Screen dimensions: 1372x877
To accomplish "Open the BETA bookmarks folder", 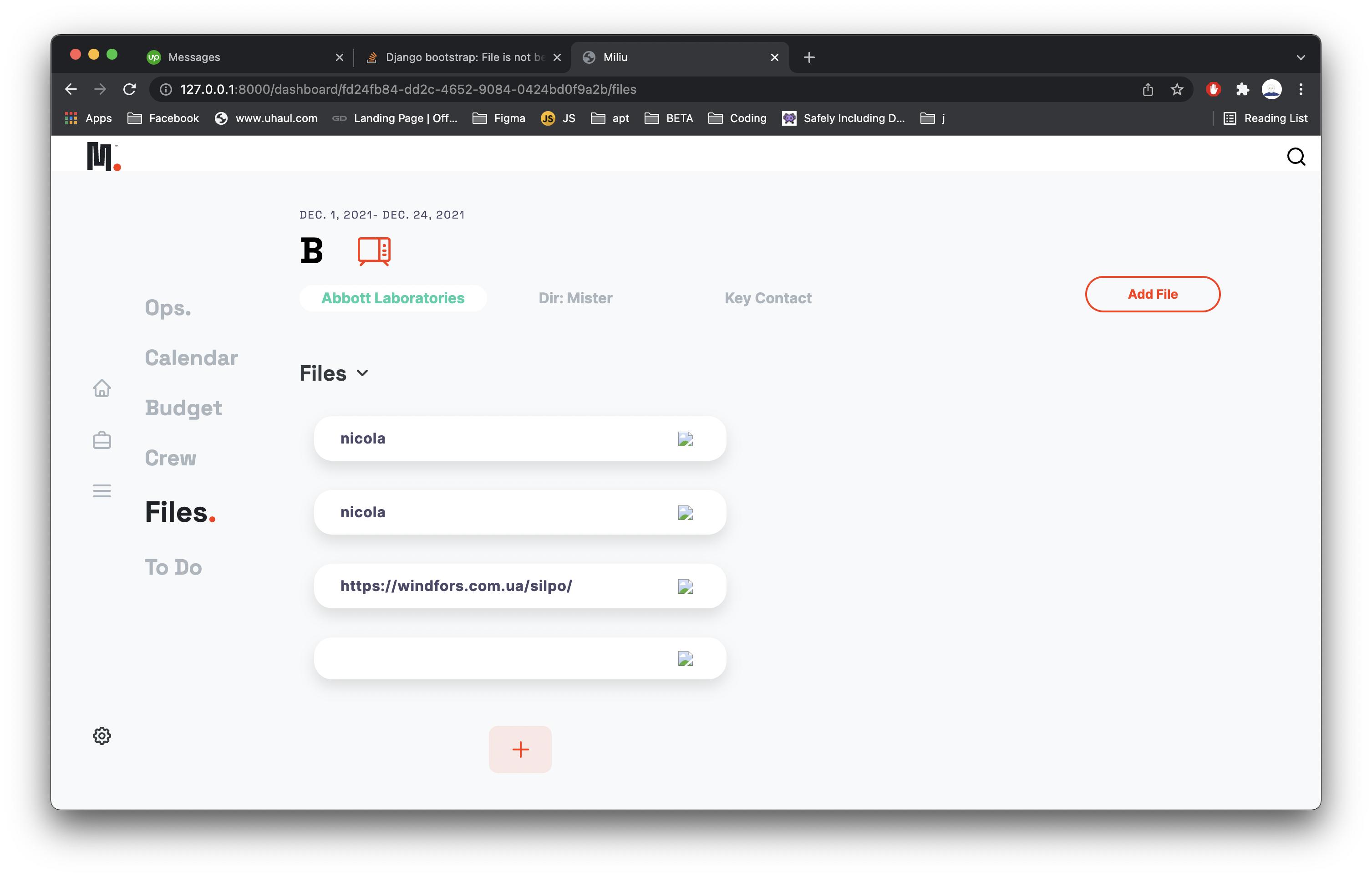I will [x=669, y=118].
